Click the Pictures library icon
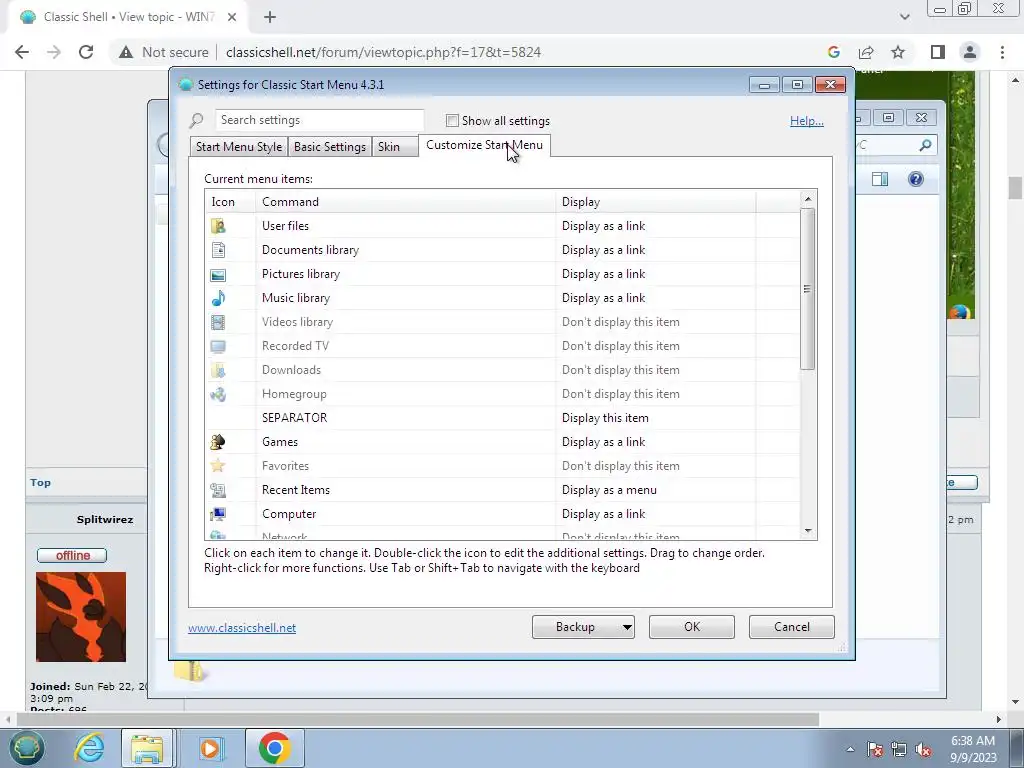Screen dimensions: 1024x768 click(x=218, y=274)
